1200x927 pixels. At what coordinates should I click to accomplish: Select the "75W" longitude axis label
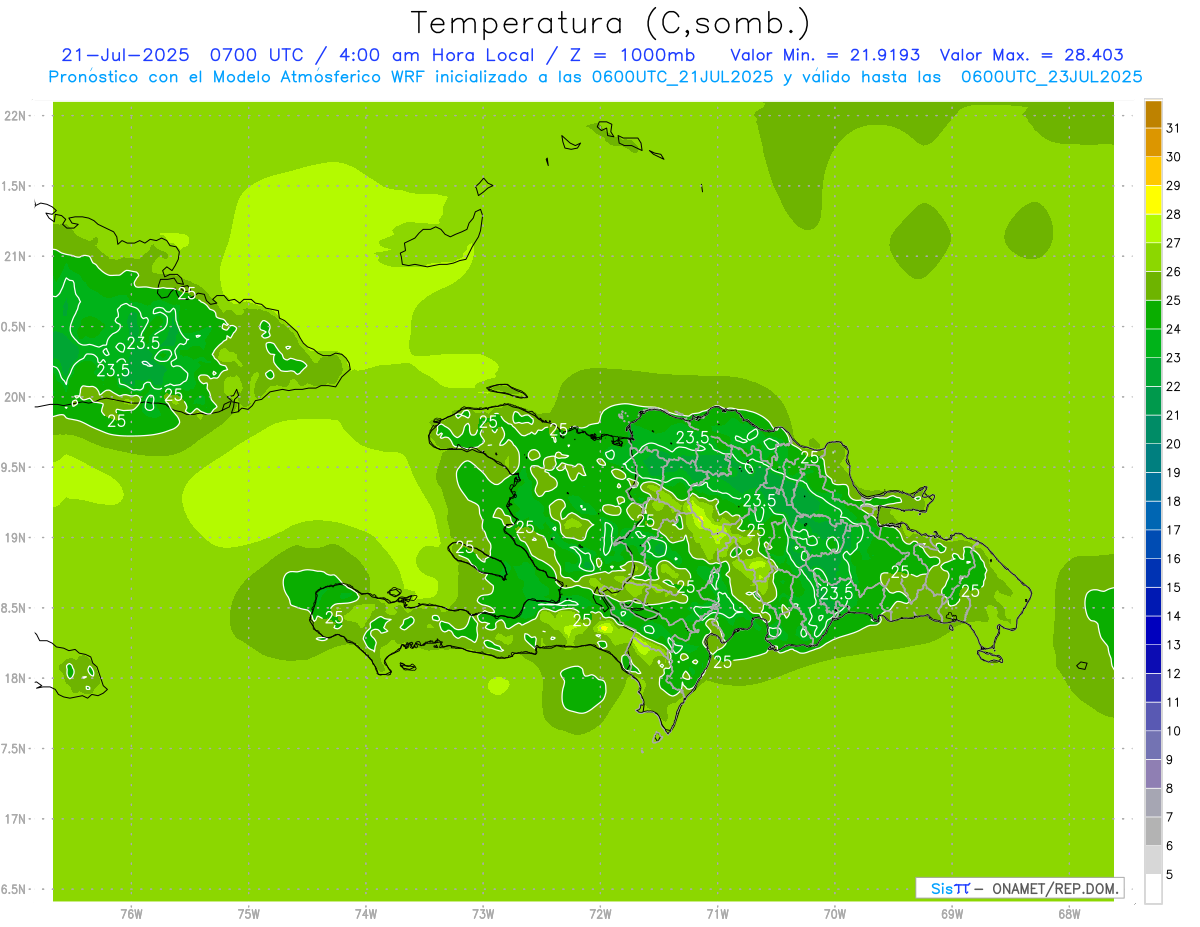(x=249, y=913)
